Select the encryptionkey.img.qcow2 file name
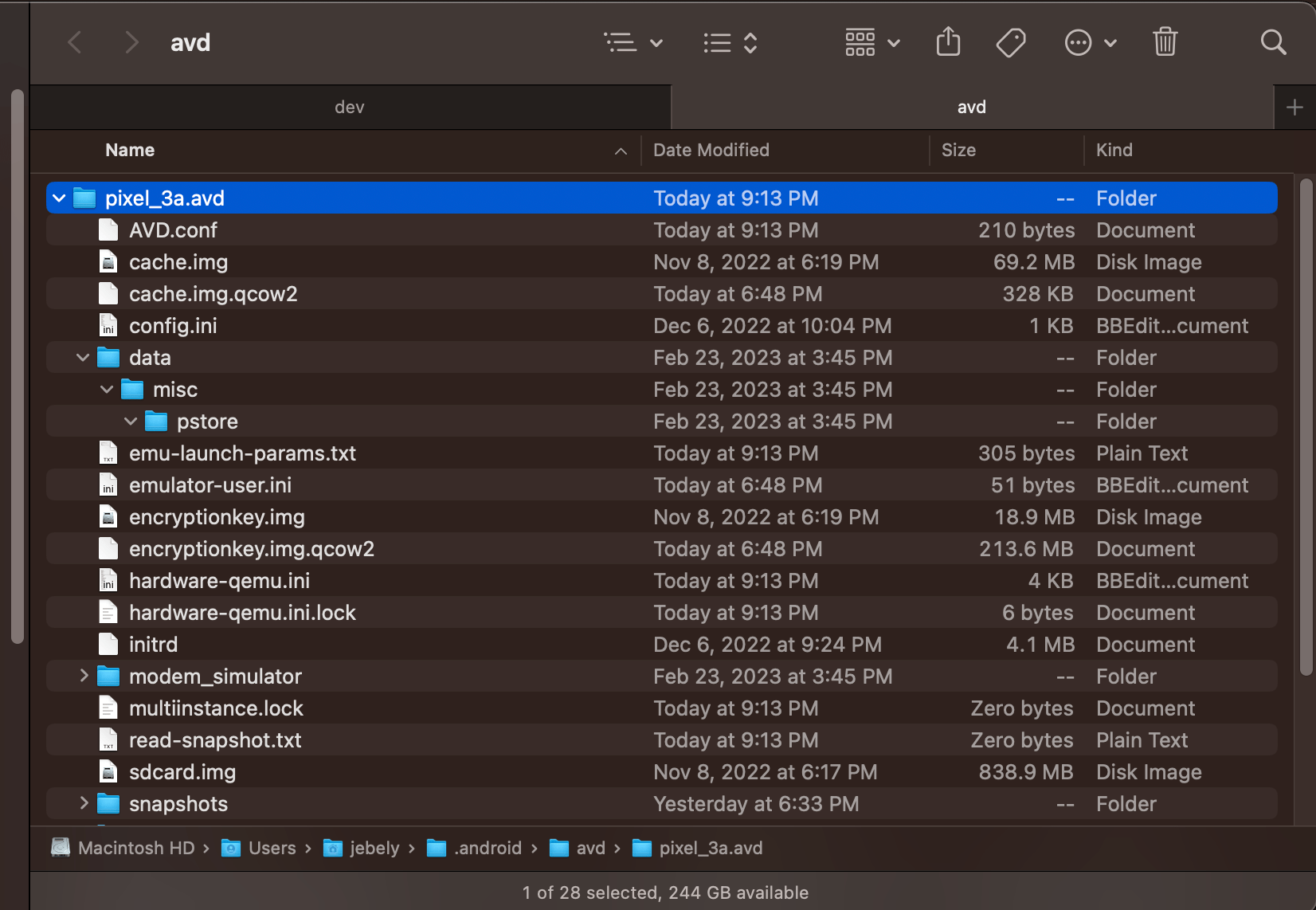1316x910 pixels. point(252,549)
